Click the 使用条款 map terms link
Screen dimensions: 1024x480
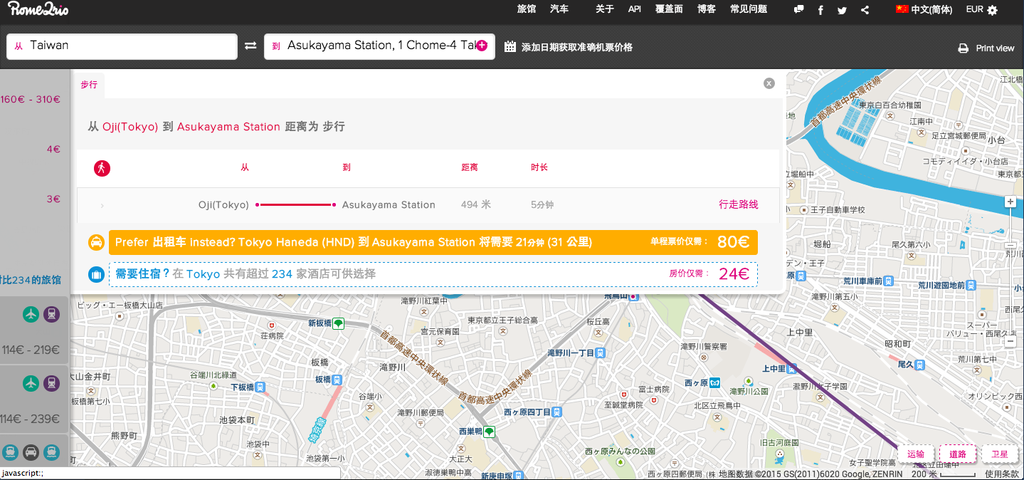point(1001,474)
